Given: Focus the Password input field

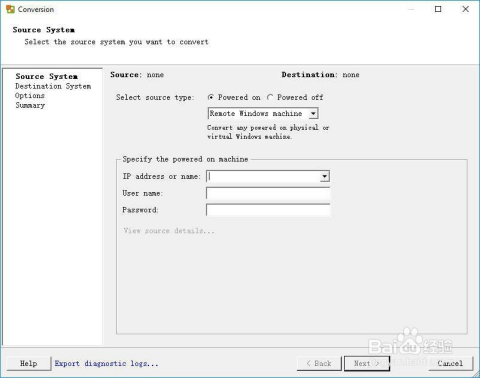Looking at the screenshot, I should (268, 210).
